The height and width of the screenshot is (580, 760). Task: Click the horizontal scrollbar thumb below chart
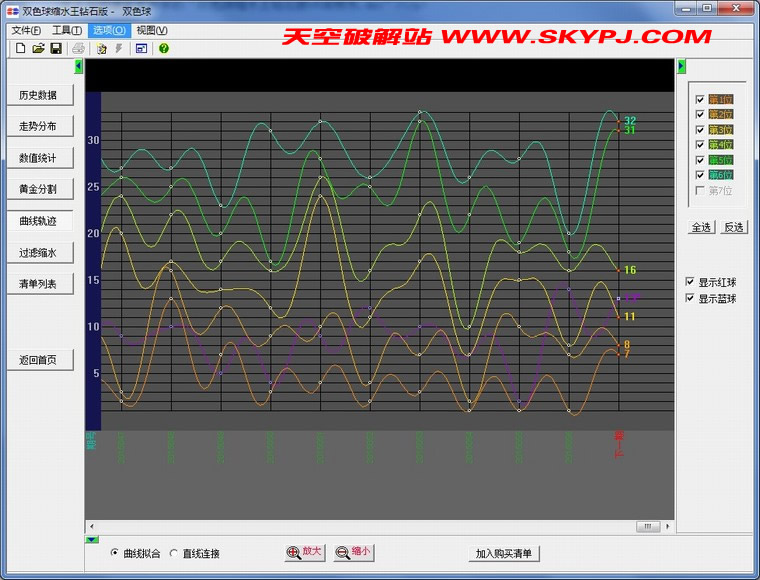[x=647, y=526]
